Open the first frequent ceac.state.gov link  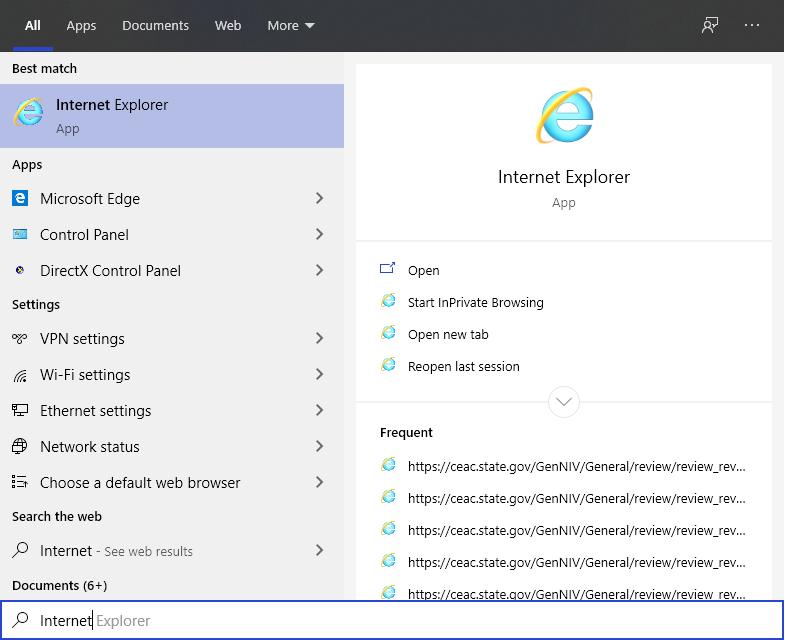576,466
